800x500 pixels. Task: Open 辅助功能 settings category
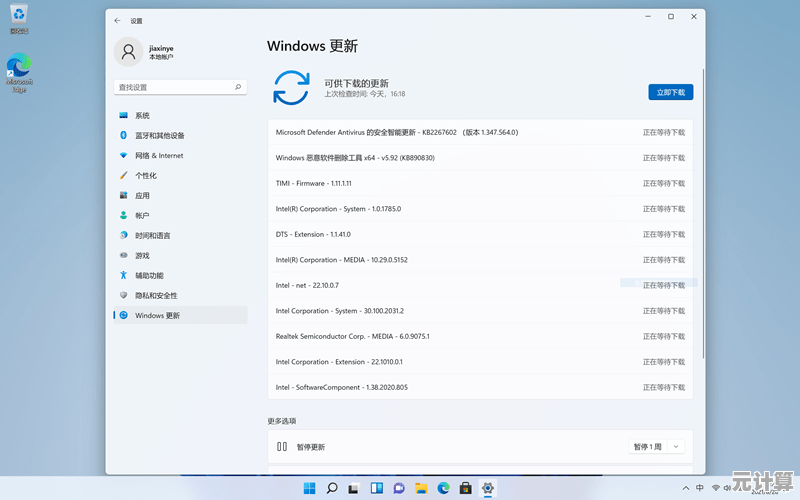pyautogui.click(x=180, y=275)
